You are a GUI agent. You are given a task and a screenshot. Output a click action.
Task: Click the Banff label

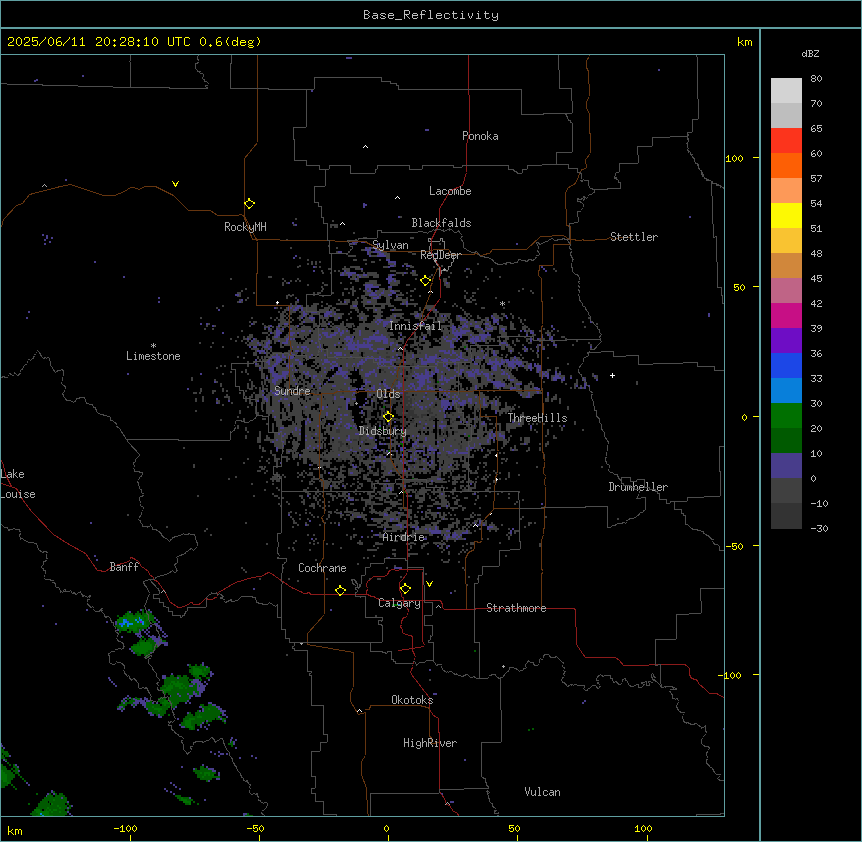coord(124,567)
